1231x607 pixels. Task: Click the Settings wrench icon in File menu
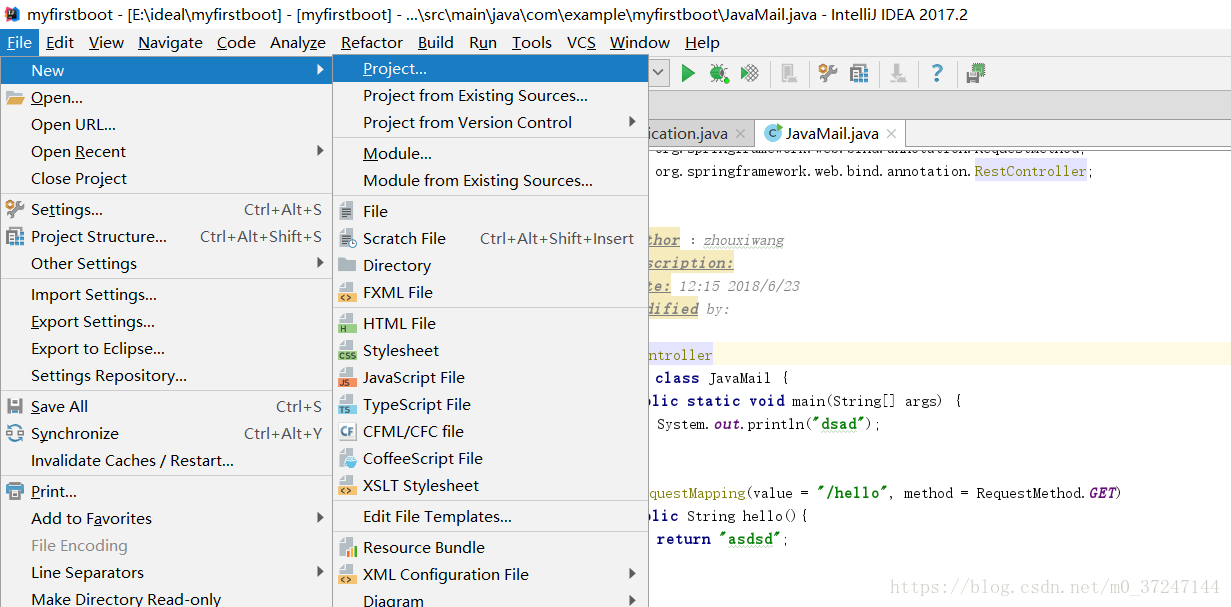click(x=15, y=209)
